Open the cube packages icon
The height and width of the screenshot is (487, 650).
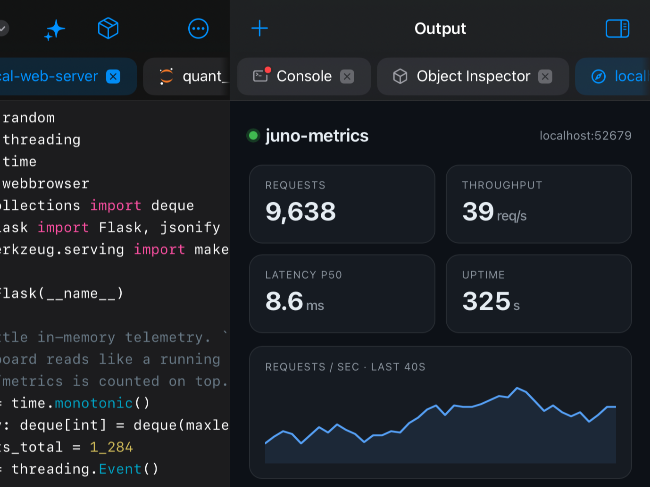click(108, 29)
